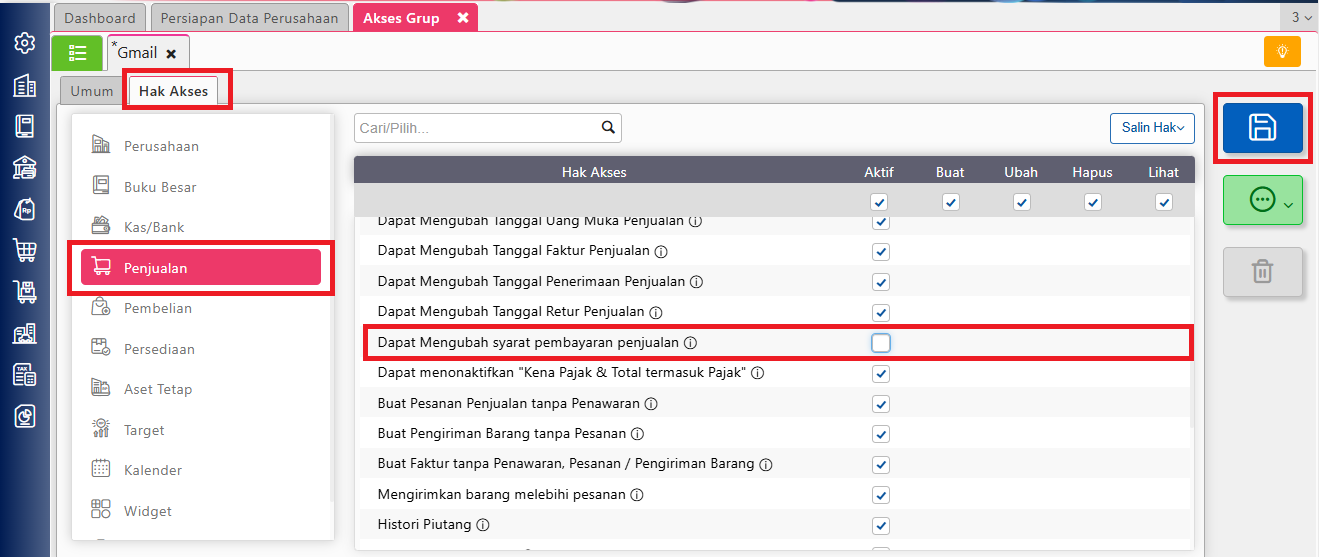Focus the Cari/Pilih search field
1320x557 pixels.
477,128
